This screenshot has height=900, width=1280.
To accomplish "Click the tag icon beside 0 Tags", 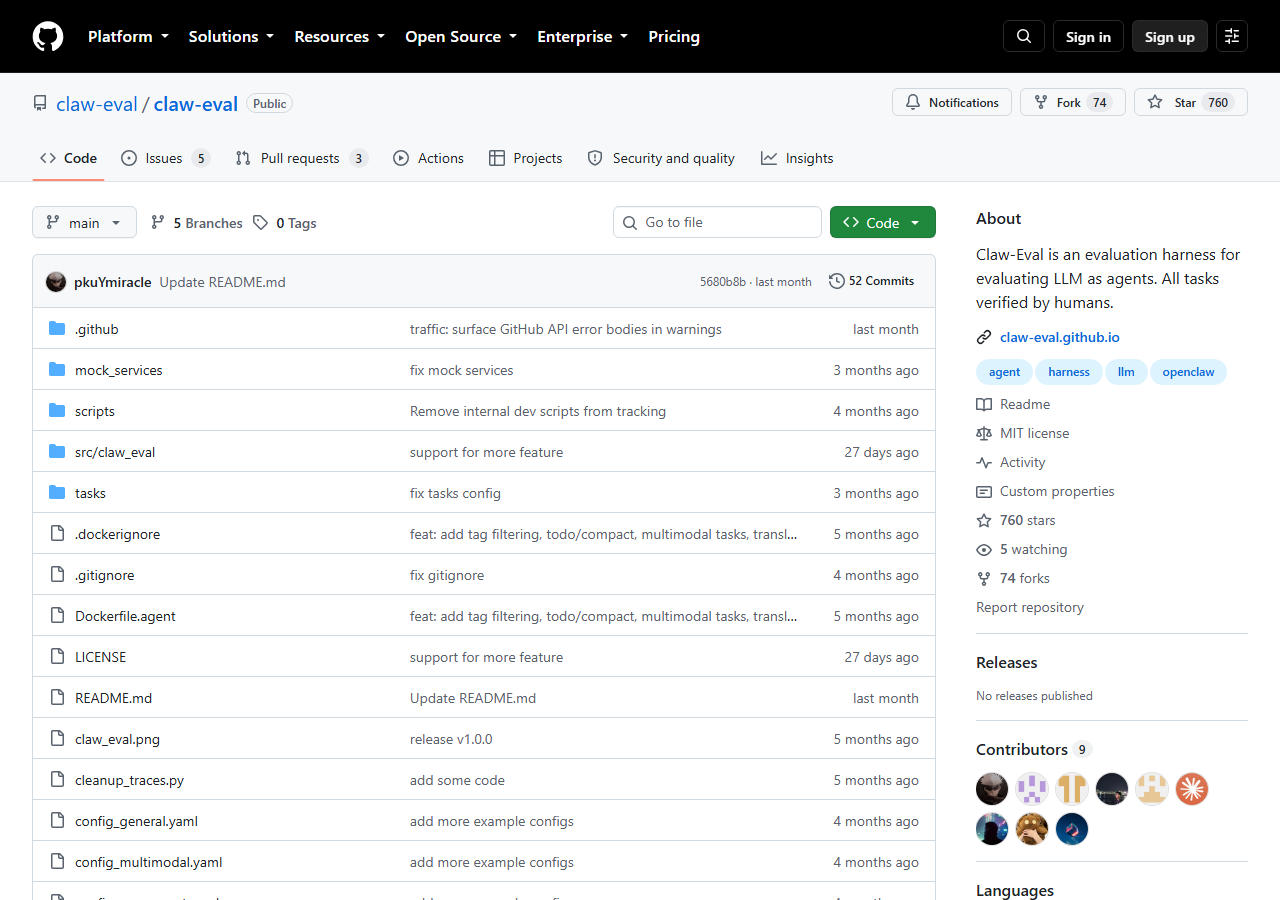I will [x=261, y=223].
